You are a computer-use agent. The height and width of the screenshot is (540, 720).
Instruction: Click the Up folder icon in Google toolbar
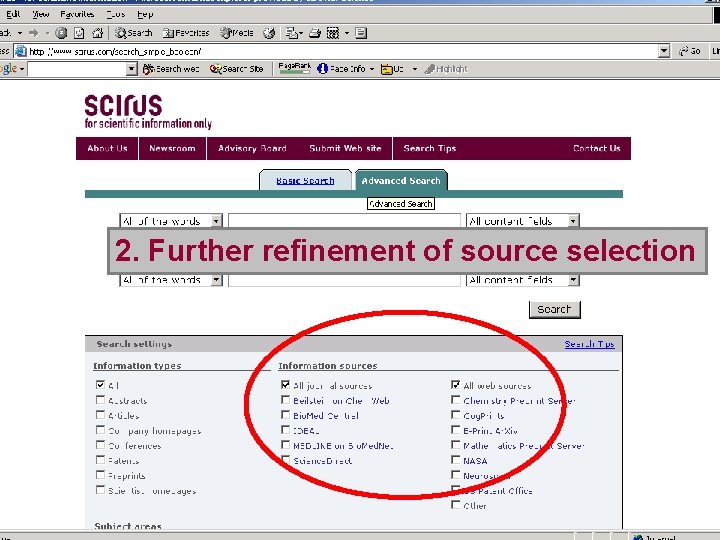coord(387,69)
